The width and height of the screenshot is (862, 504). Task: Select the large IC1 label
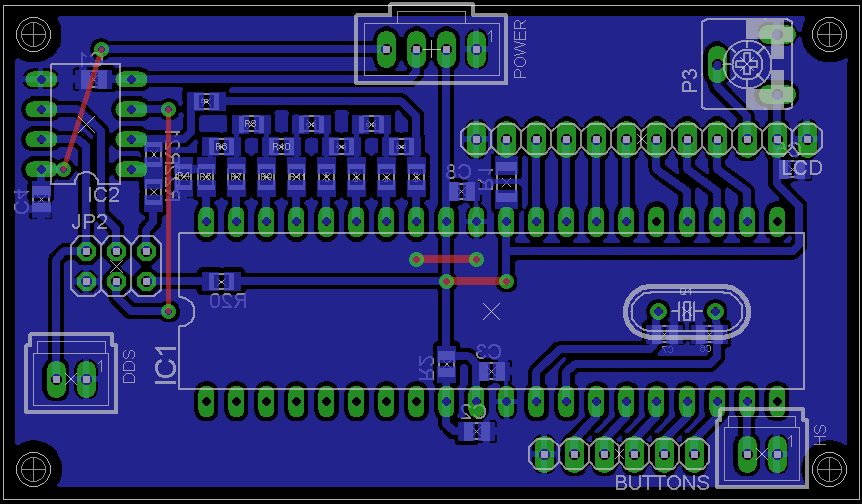[x=167, y=365]
